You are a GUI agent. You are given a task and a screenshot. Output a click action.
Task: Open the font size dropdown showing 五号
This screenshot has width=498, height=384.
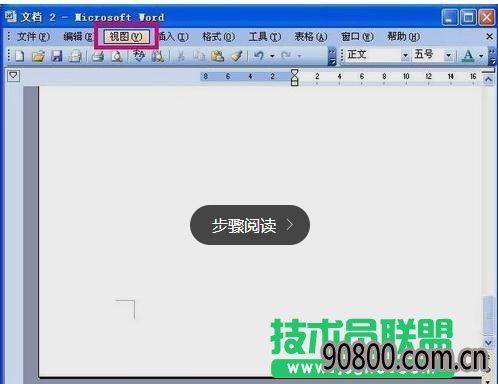[x=433, y=55]
